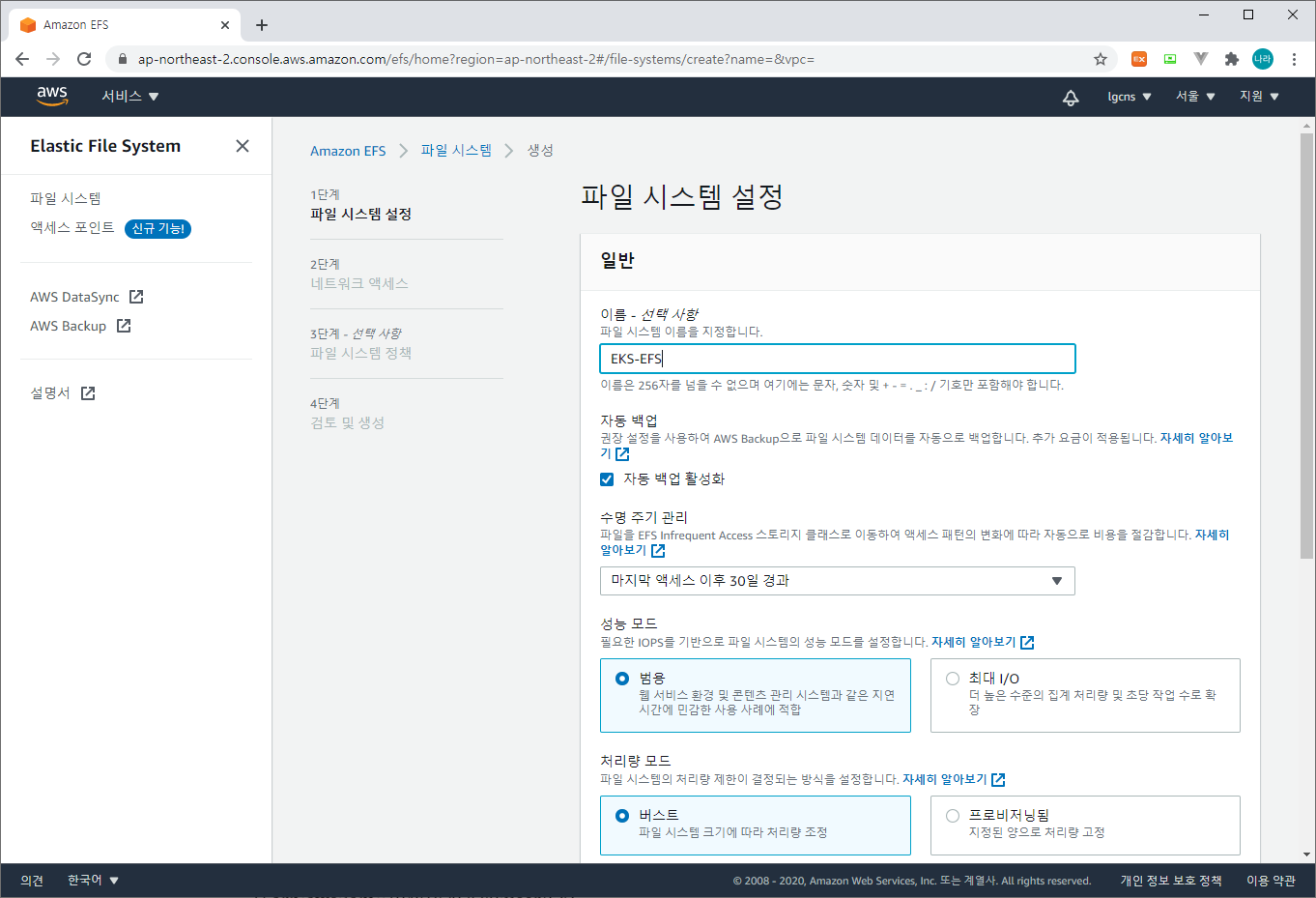Click the 의견 feedback button

[32, 881]
